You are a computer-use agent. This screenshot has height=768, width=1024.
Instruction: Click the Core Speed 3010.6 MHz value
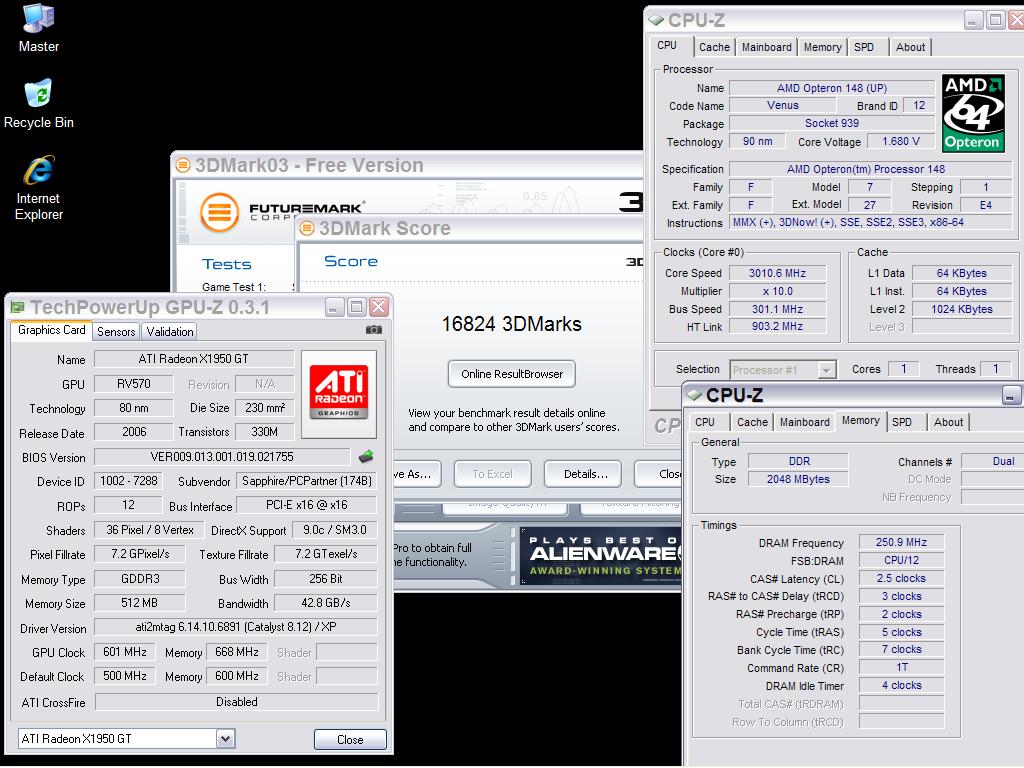pyautogui.click(x=777, y=274)
